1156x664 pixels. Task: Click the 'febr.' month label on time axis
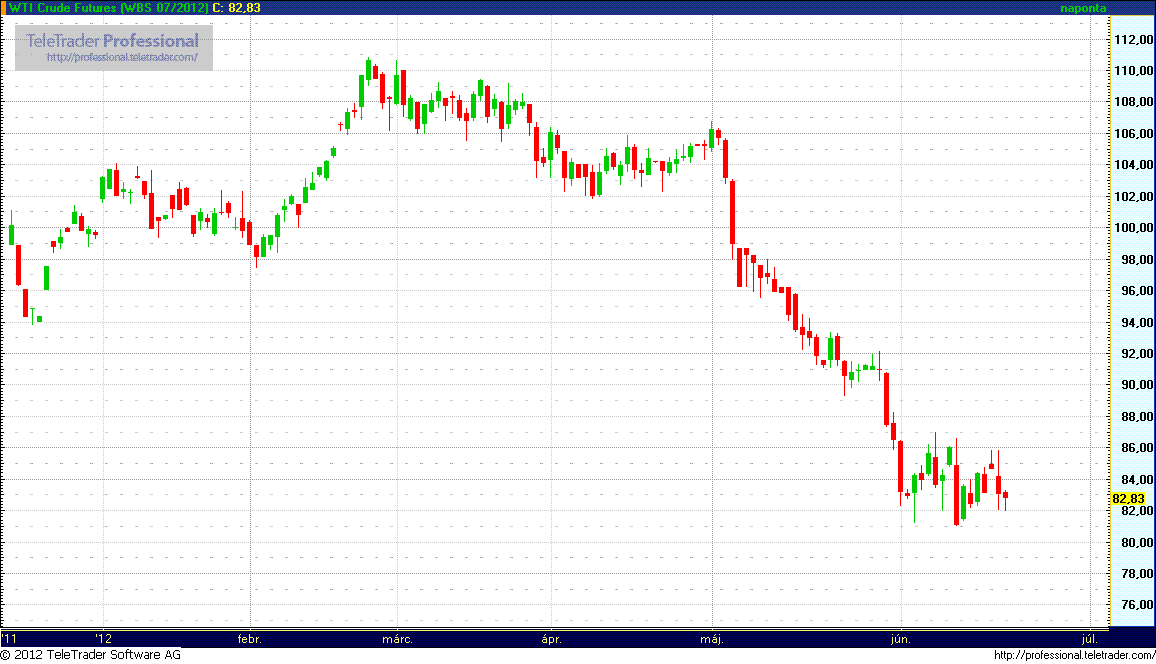(x=250, y=639)
